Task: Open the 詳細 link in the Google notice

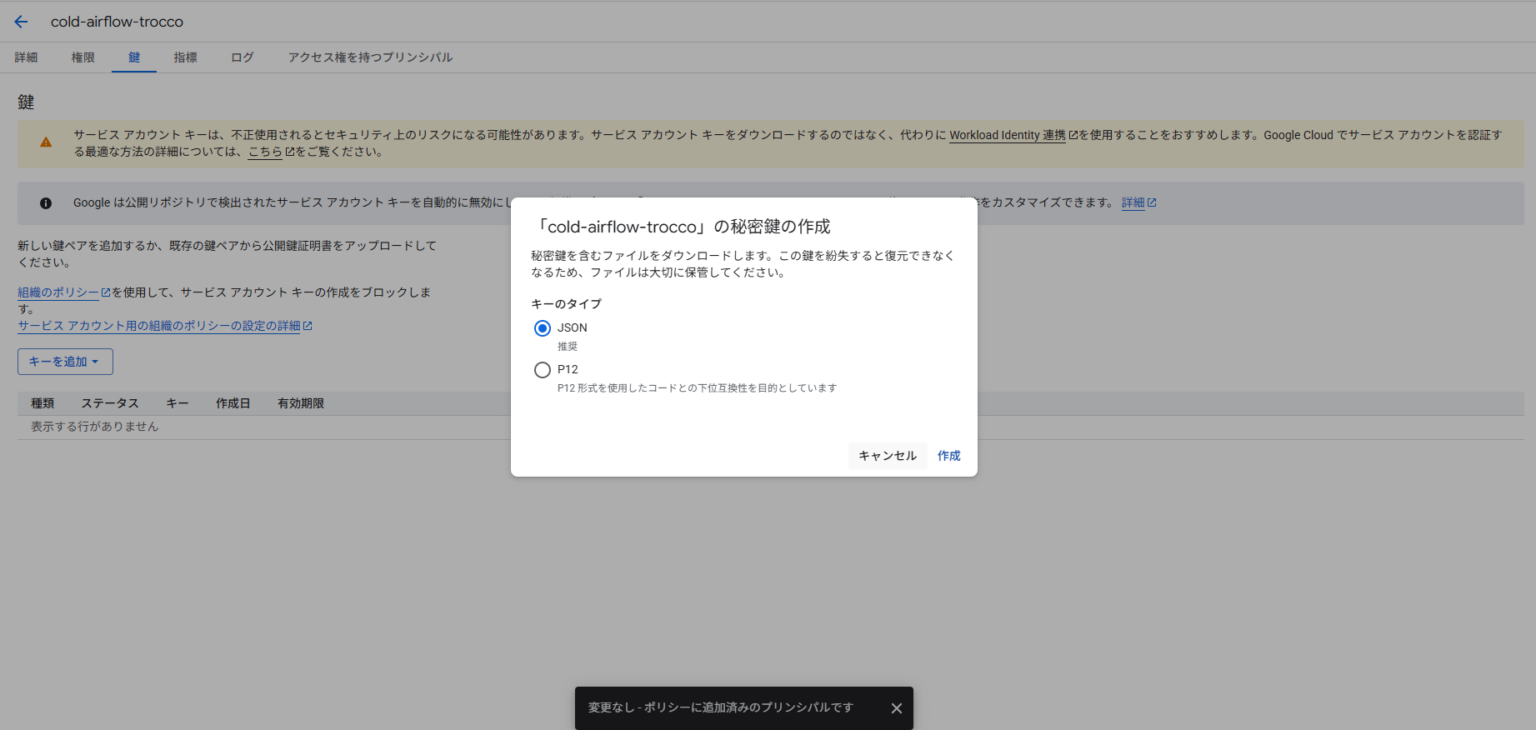Action: [1132, 202]
